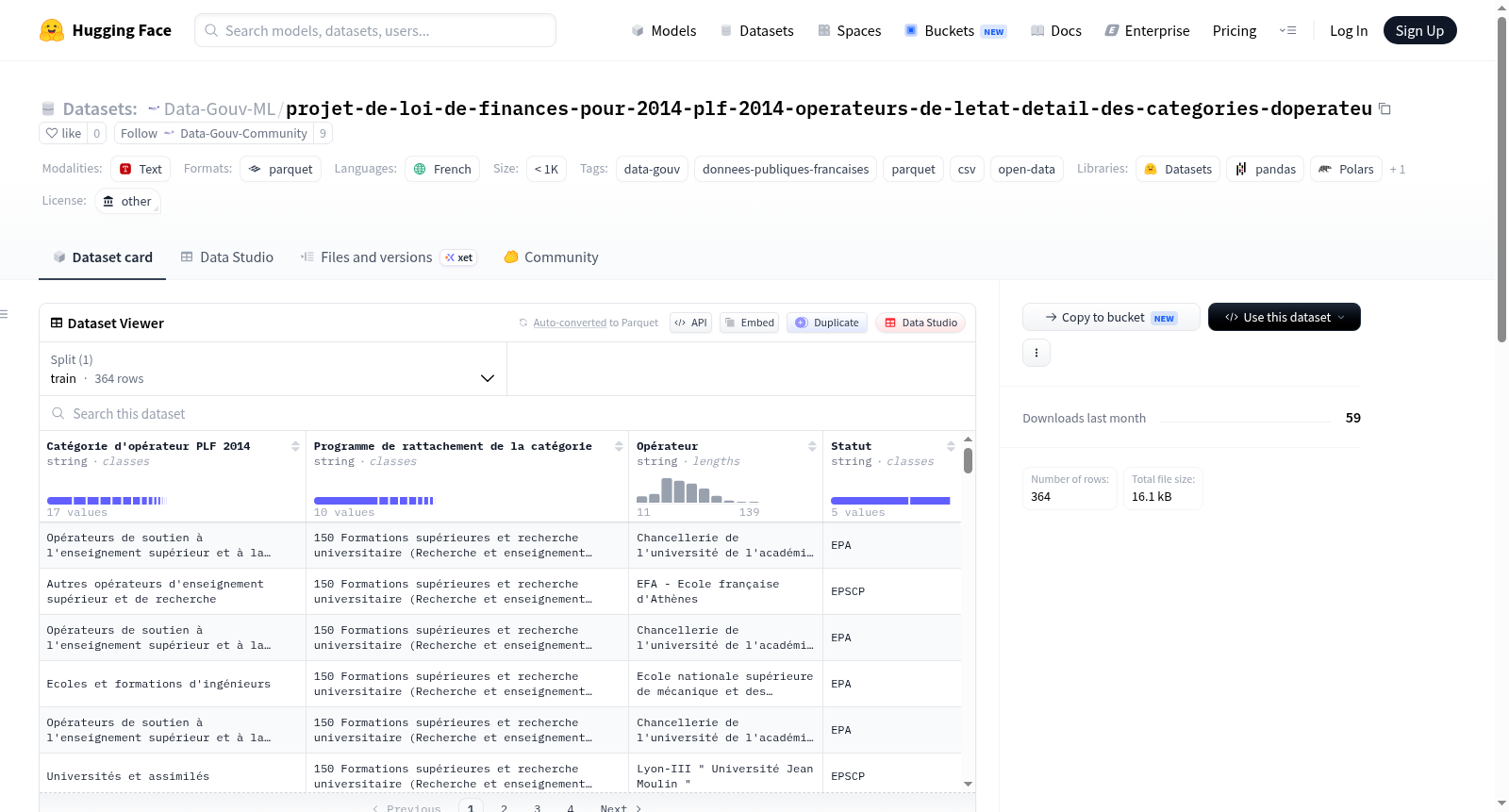Toggle the left sidebar handle icon
The width and height of the screenshot is (1509, 812).
coord(4,314)
